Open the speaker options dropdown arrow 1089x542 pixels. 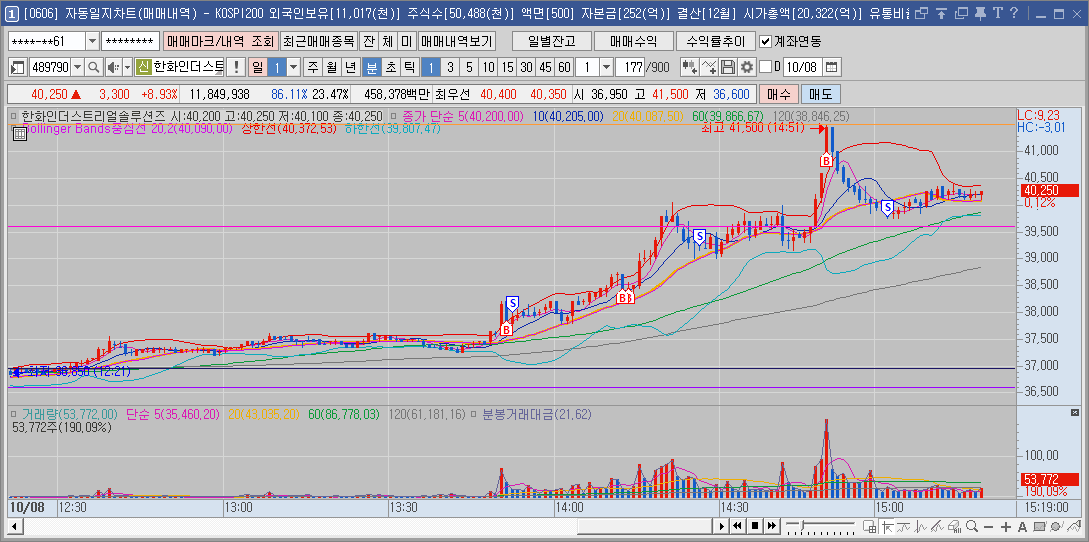click(x=126, y=67)
